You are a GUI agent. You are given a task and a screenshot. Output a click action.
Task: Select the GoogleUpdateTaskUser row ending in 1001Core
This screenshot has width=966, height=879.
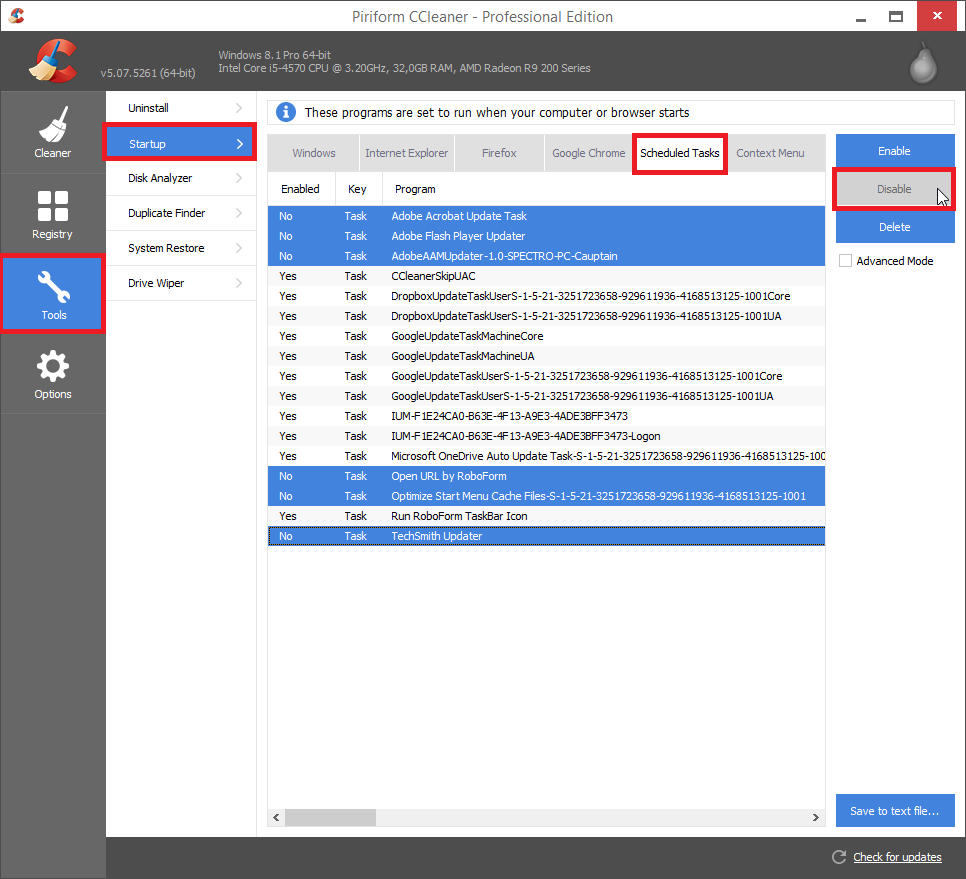tap(546, 376)
